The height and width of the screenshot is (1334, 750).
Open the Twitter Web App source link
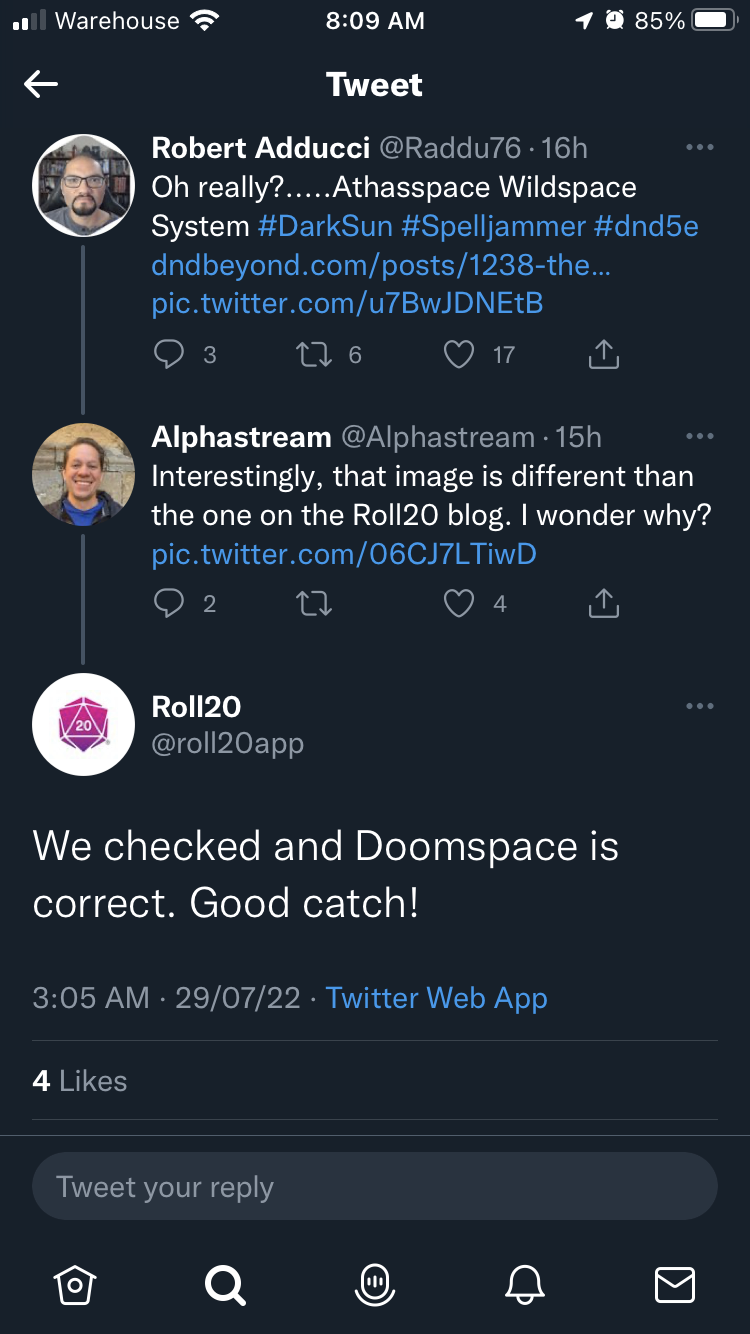tap(436, 998)
